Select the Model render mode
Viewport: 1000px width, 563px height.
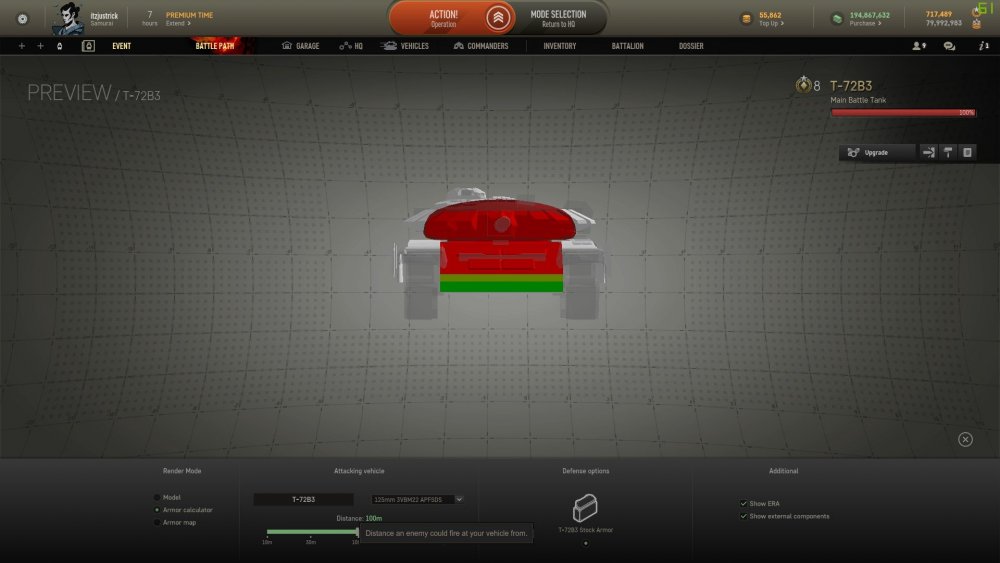click(157, 497)
